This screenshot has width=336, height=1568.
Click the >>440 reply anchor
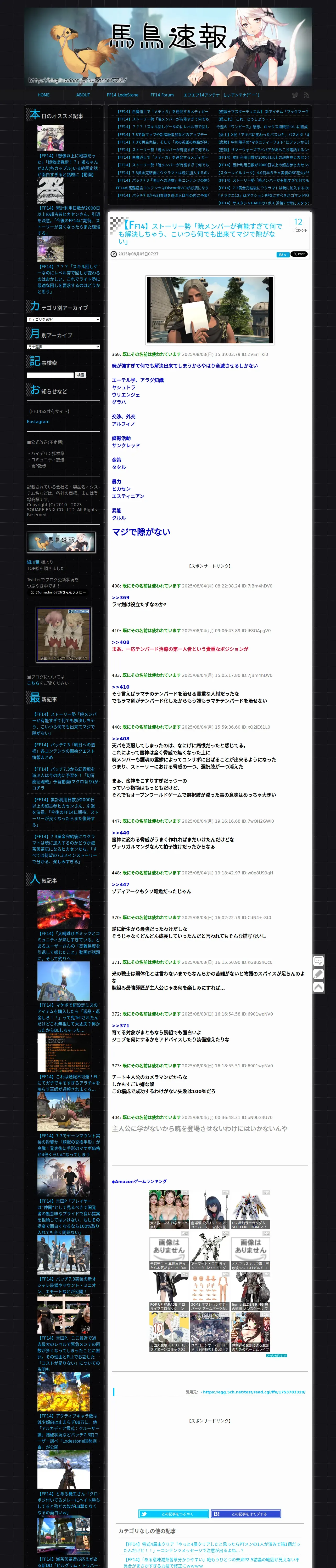tap(120, 833)
